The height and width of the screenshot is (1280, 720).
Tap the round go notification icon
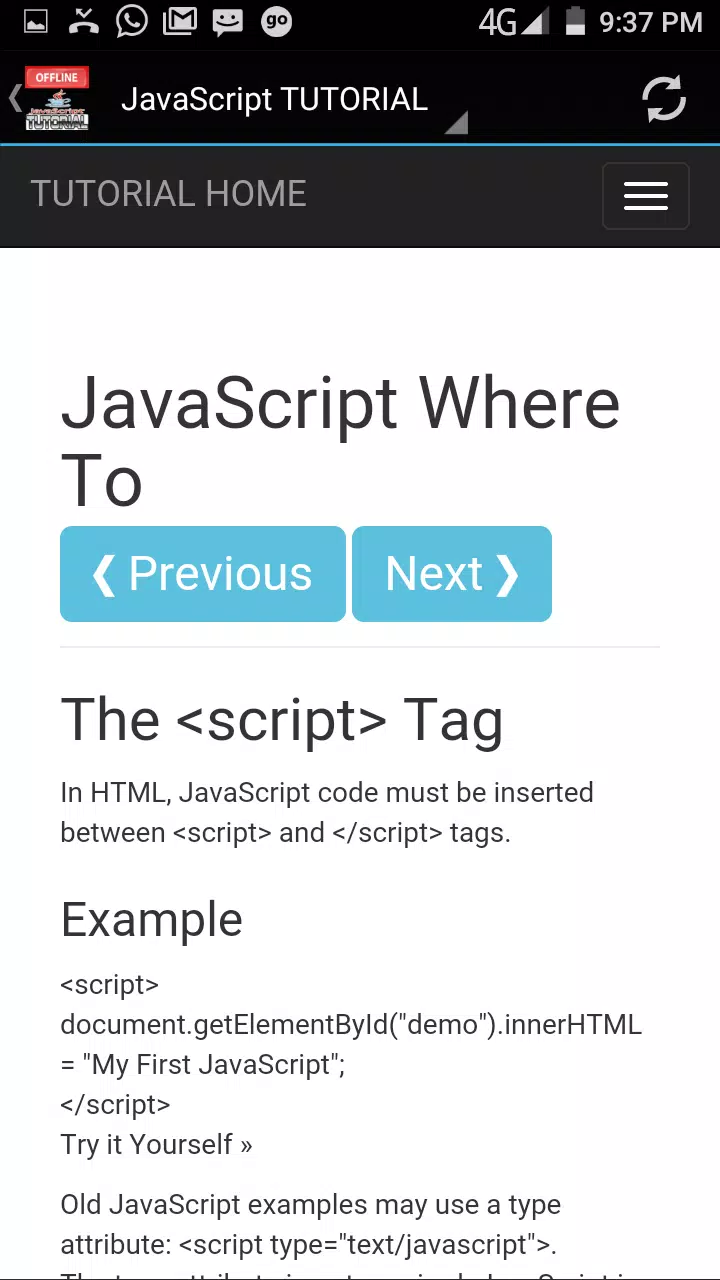(276, 21)
